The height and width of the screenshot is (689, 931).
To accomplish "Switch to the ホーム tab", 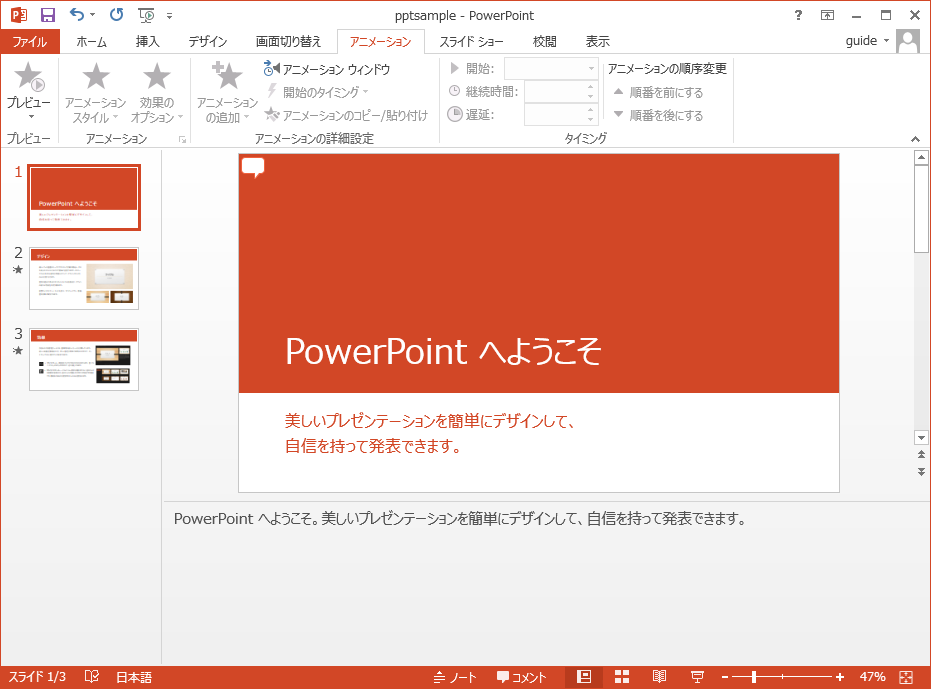I will (91, 42).
